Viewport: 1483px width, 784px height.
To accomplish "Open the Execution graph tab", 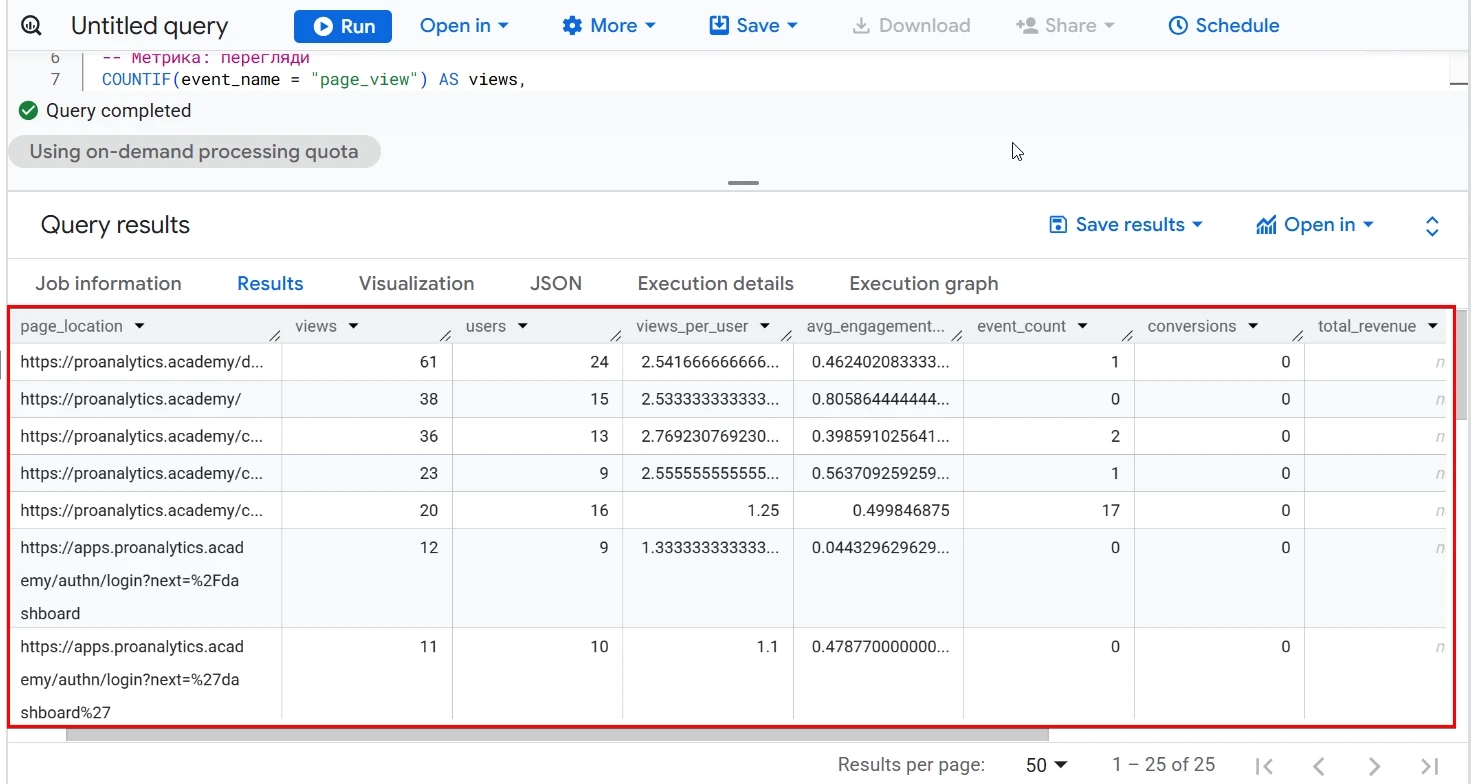I will (x=923, y=283).
